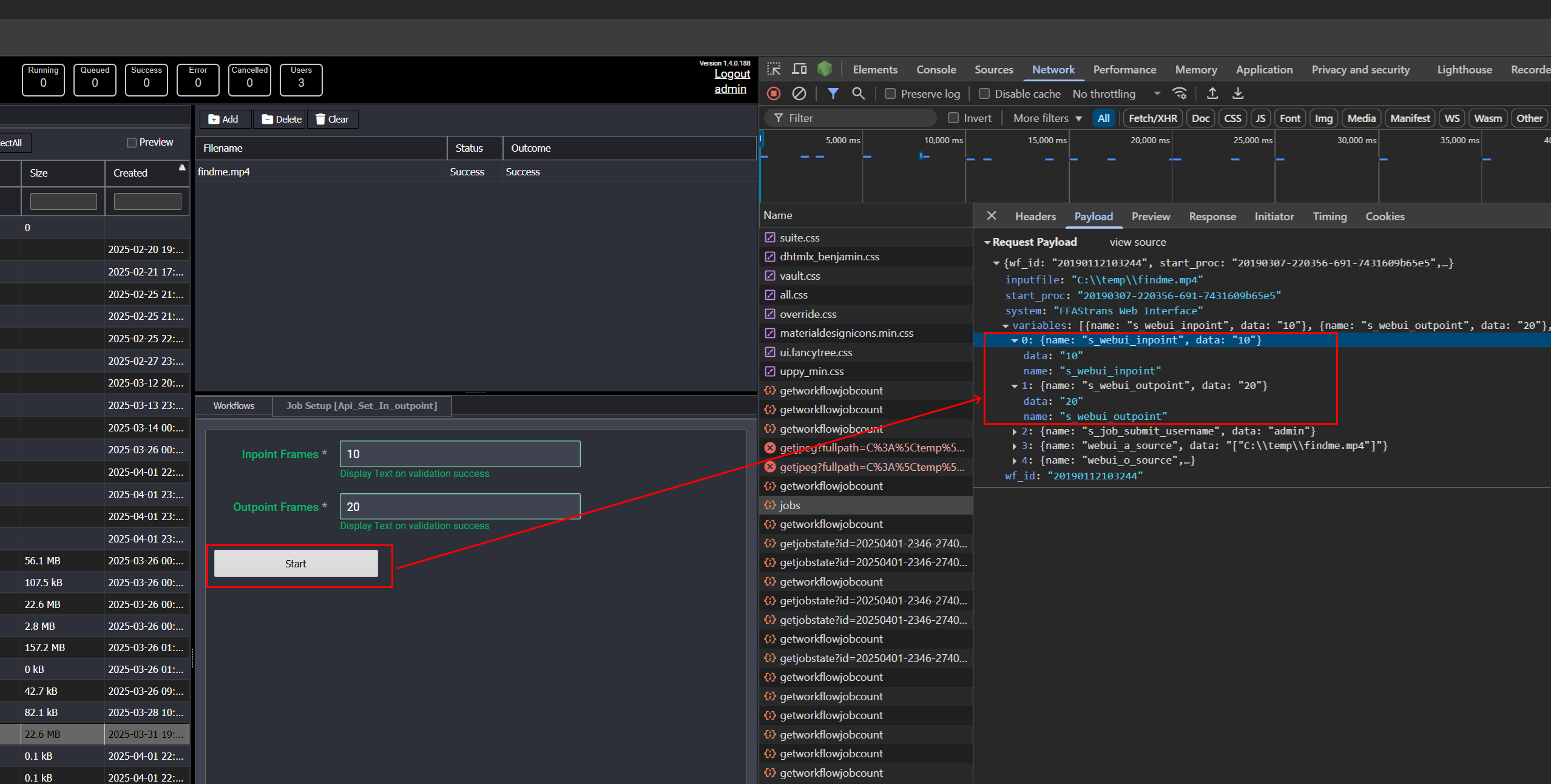Collapse variable 1 s_webui_outpoint

point(1015,386)
